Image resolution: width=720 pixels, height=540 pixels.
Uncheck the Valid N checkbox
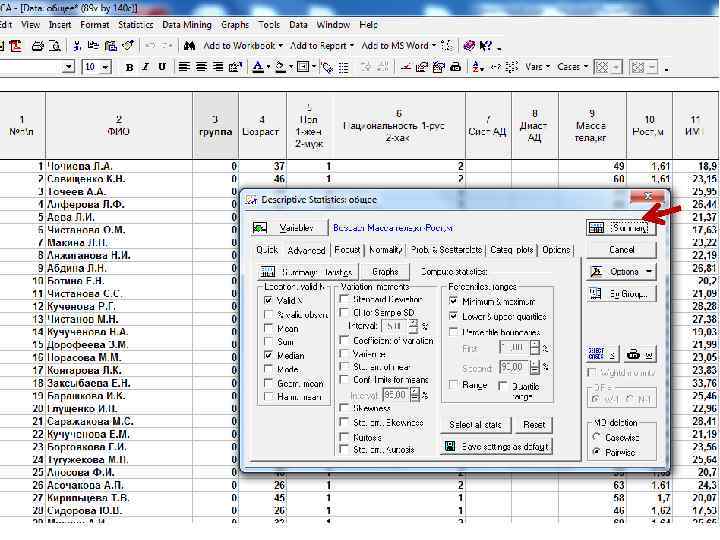coord(269,300)
